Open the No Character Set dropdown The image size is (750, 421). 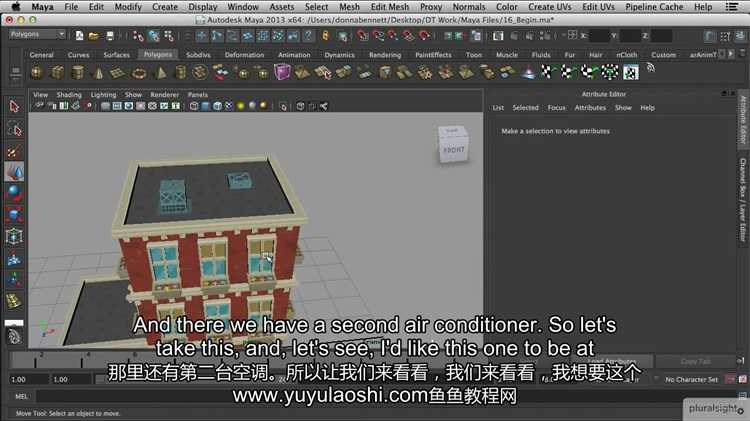[692, 379]
